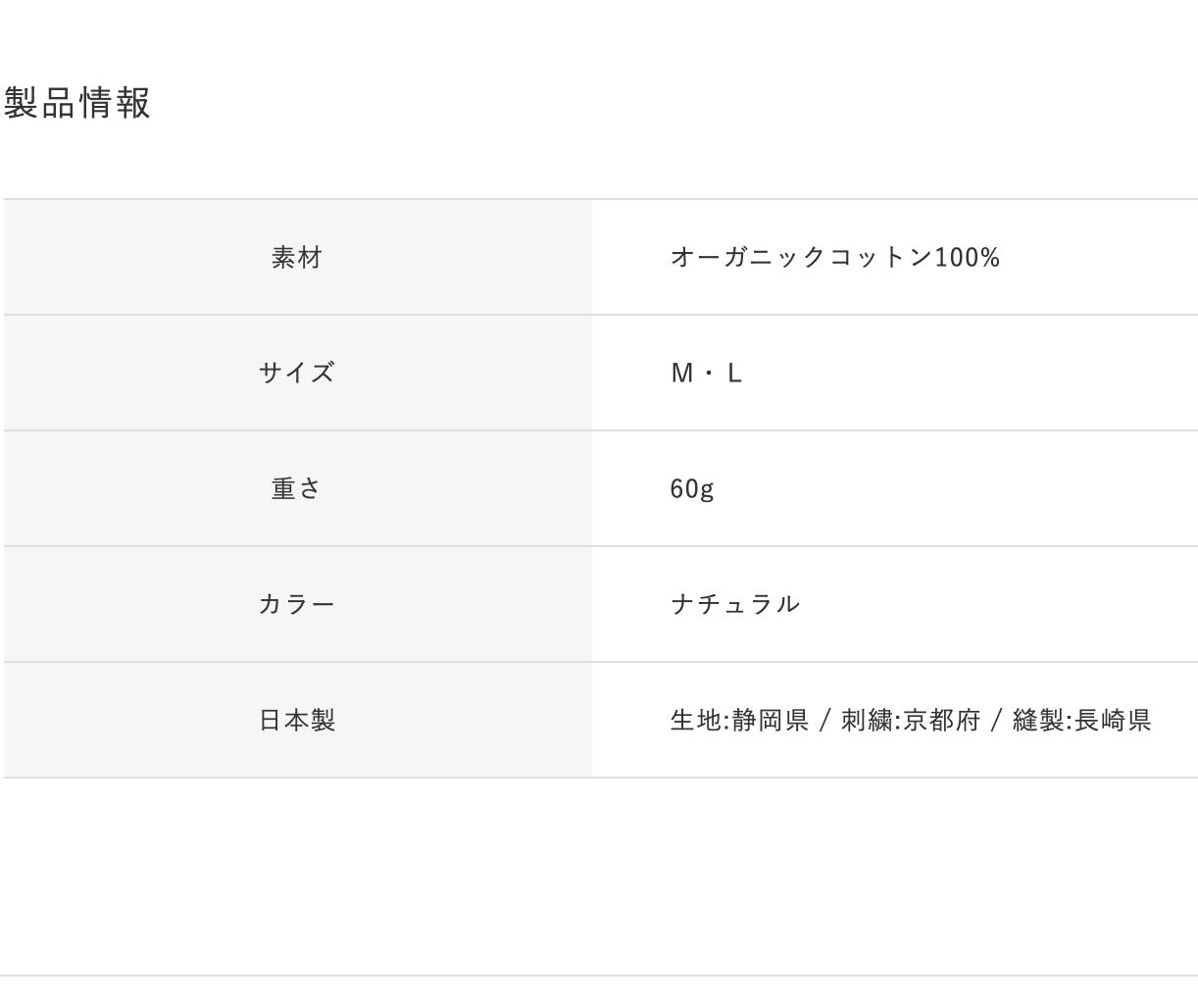Click the L size value
This screenshot has height=1008, width=1198.
[735, 374]
